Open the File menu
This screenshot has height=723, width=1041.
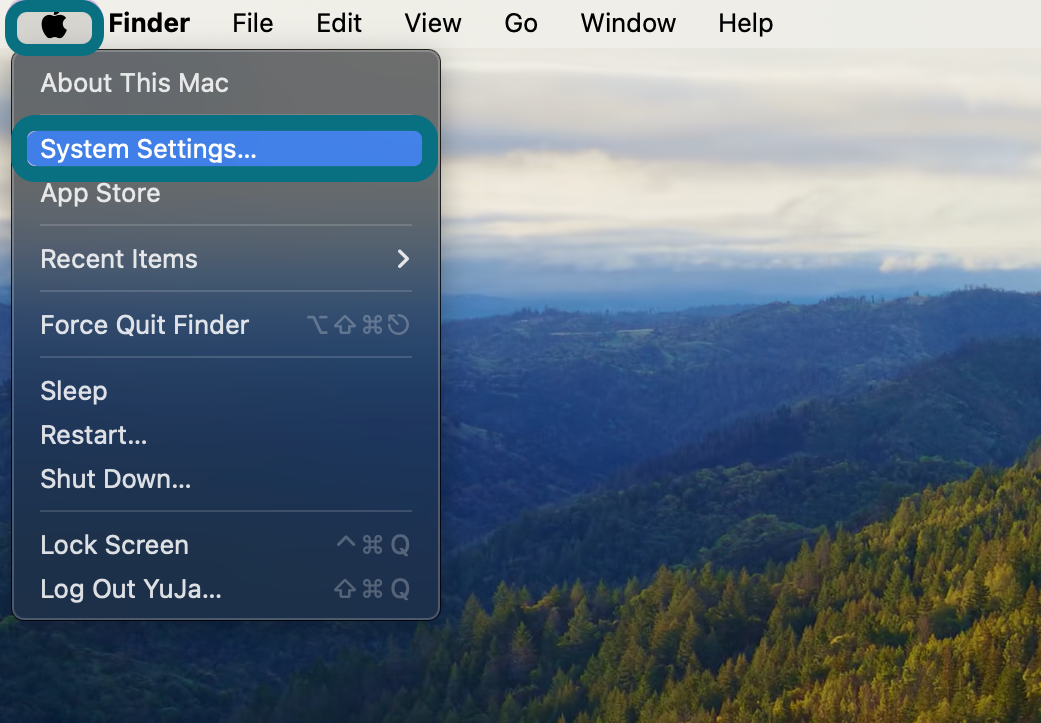252,23
